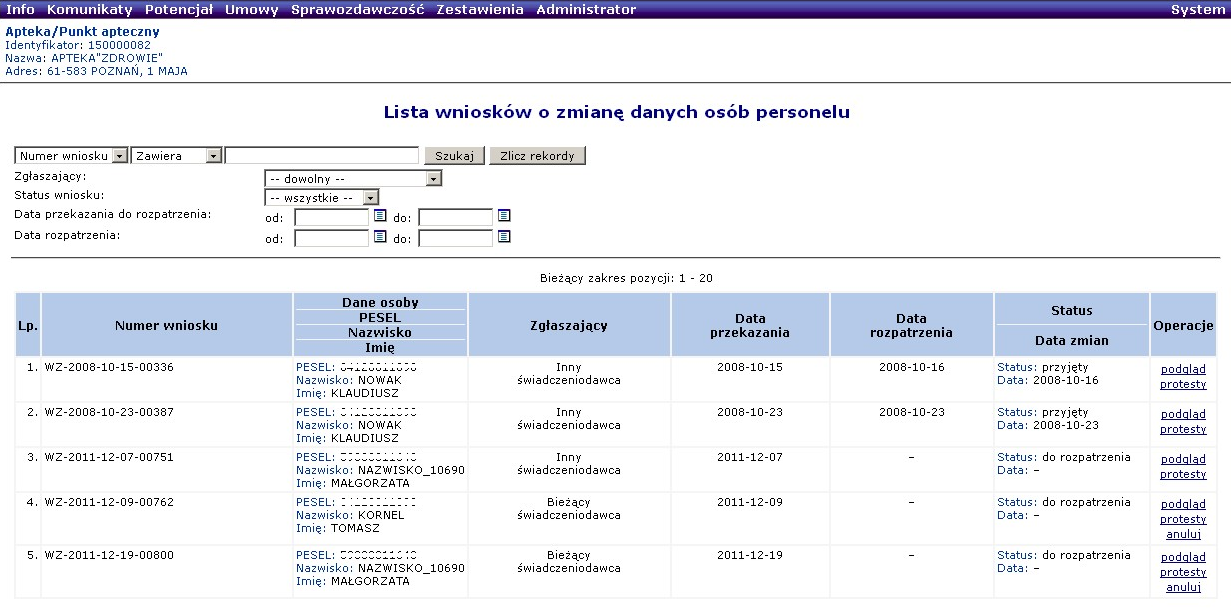1231x612 pixels.
Task: Open the Potencjał menu
Action: point(179,9)
